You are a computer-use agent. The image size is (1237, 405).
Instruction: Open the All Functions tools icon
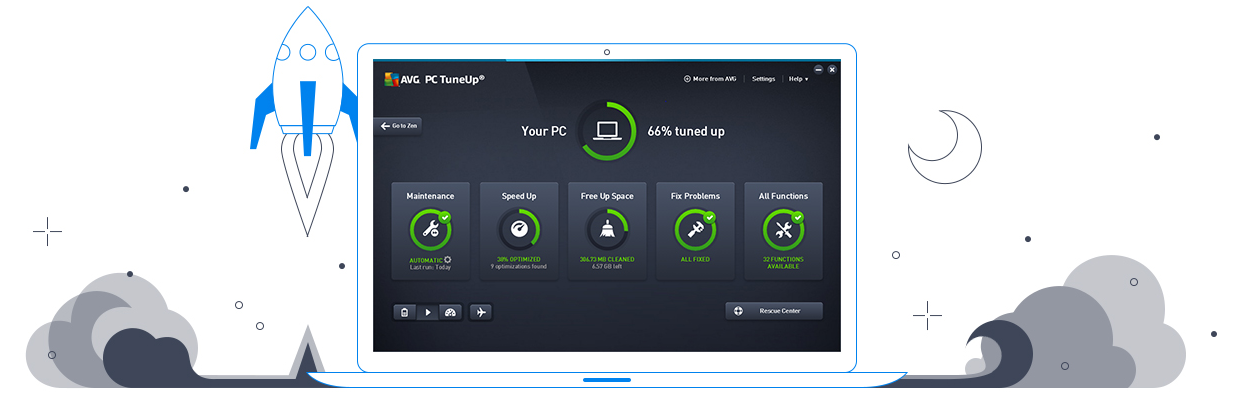tap(783, 230)
